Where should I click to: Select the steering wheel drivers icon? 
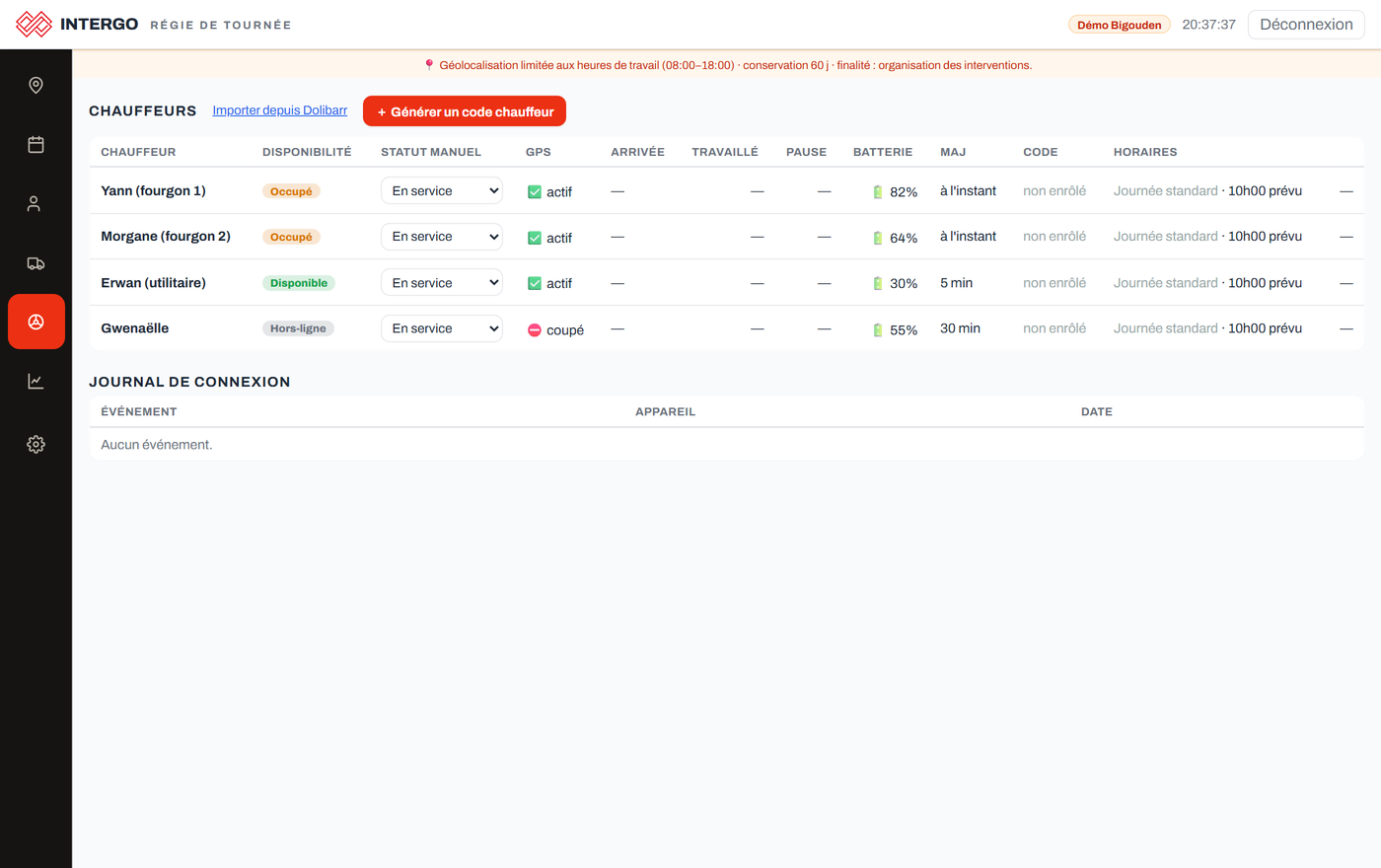(x=36, y=322)
